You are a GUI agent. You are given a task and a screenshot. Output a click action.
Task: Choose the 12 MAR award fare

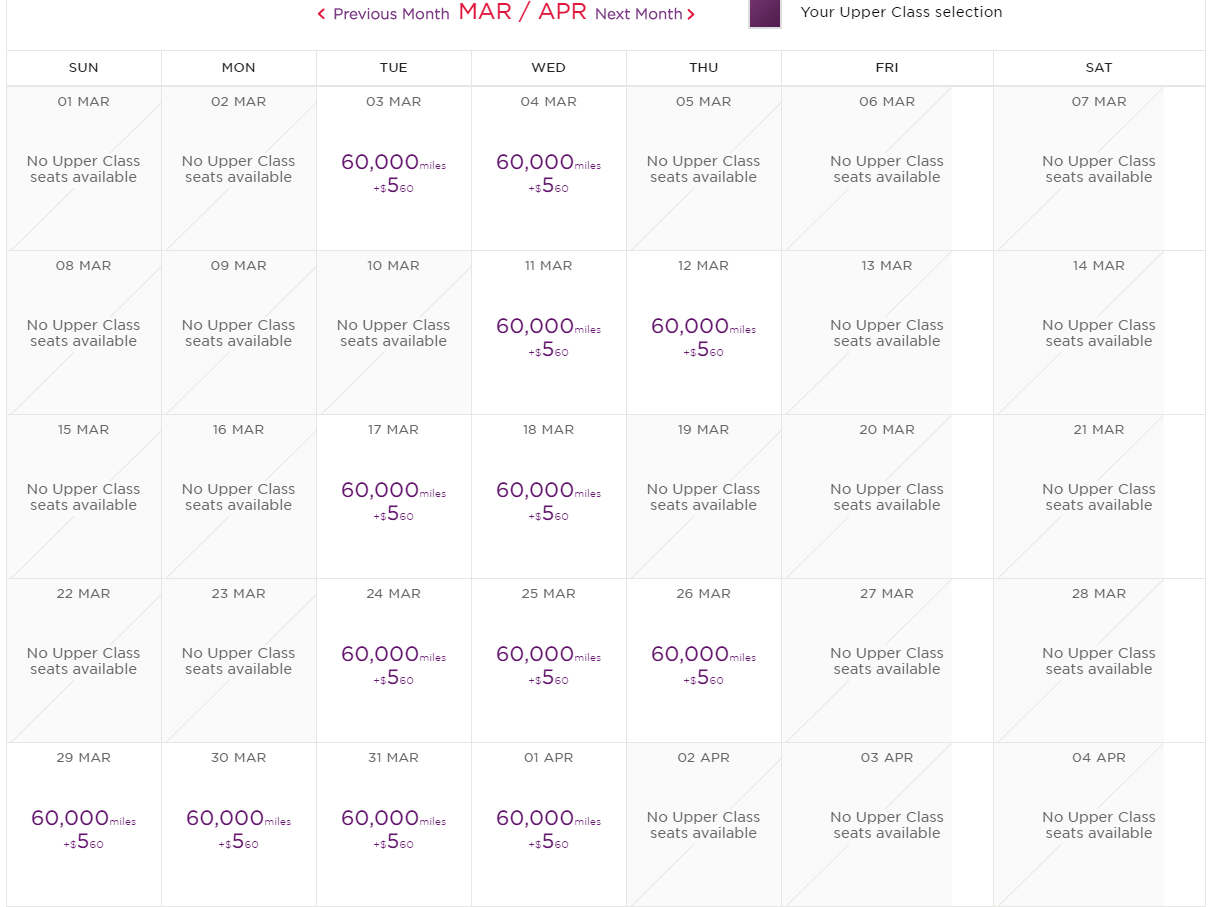[703, 336]
